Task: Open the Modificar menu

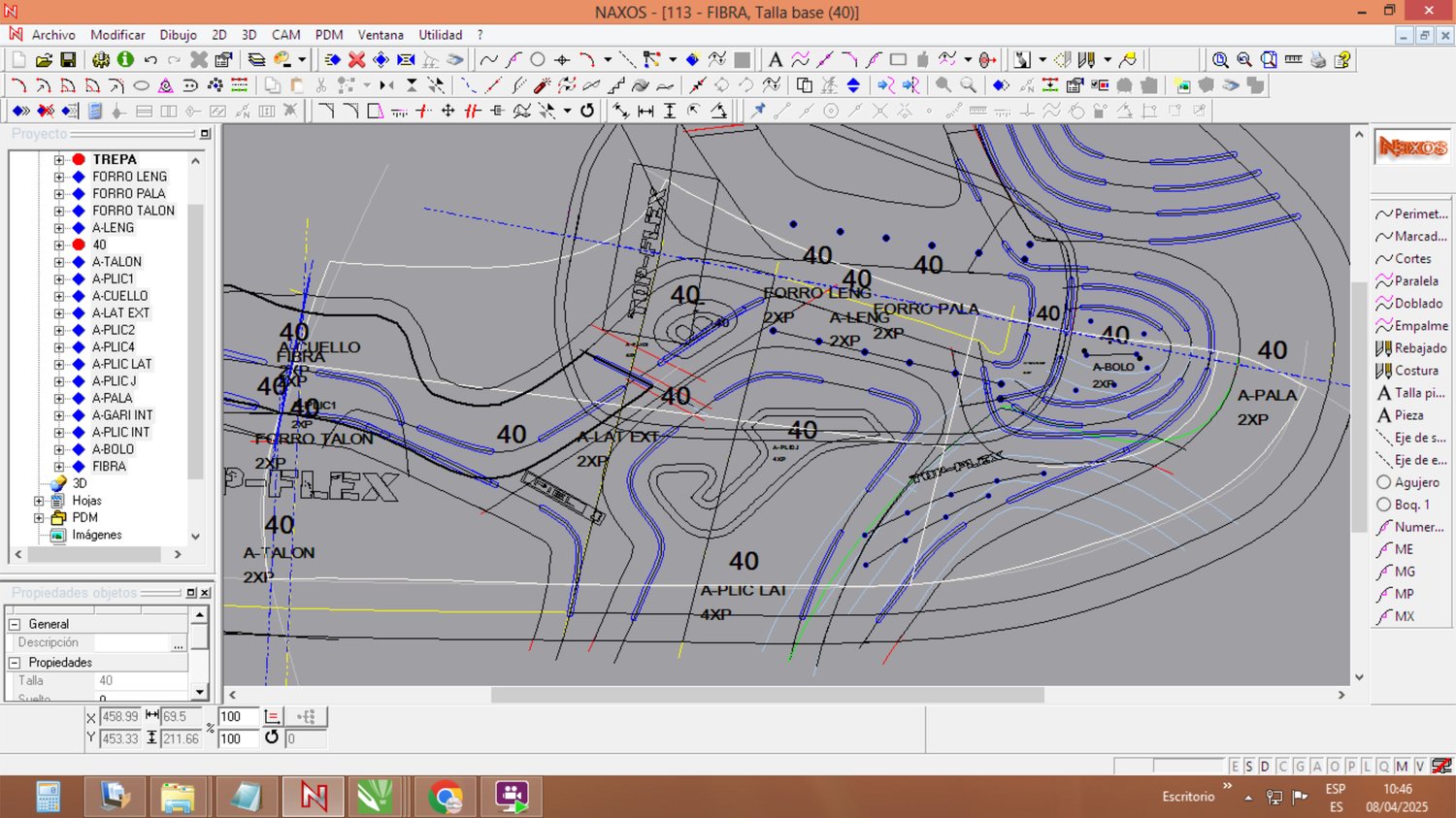Action: pos(117,35)
